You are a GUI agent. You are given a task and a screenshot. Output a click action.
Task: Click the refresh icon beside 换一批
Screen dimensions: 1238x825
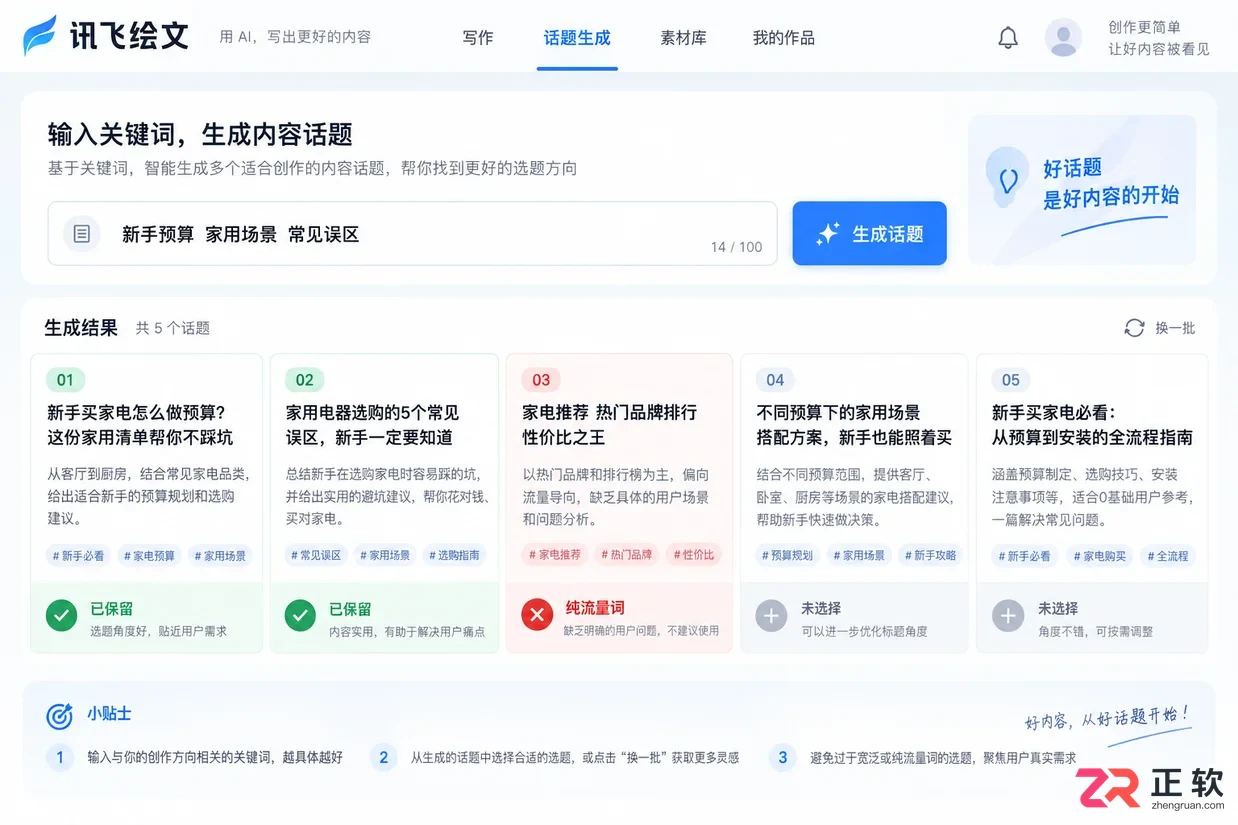[x=1134, y=328]
